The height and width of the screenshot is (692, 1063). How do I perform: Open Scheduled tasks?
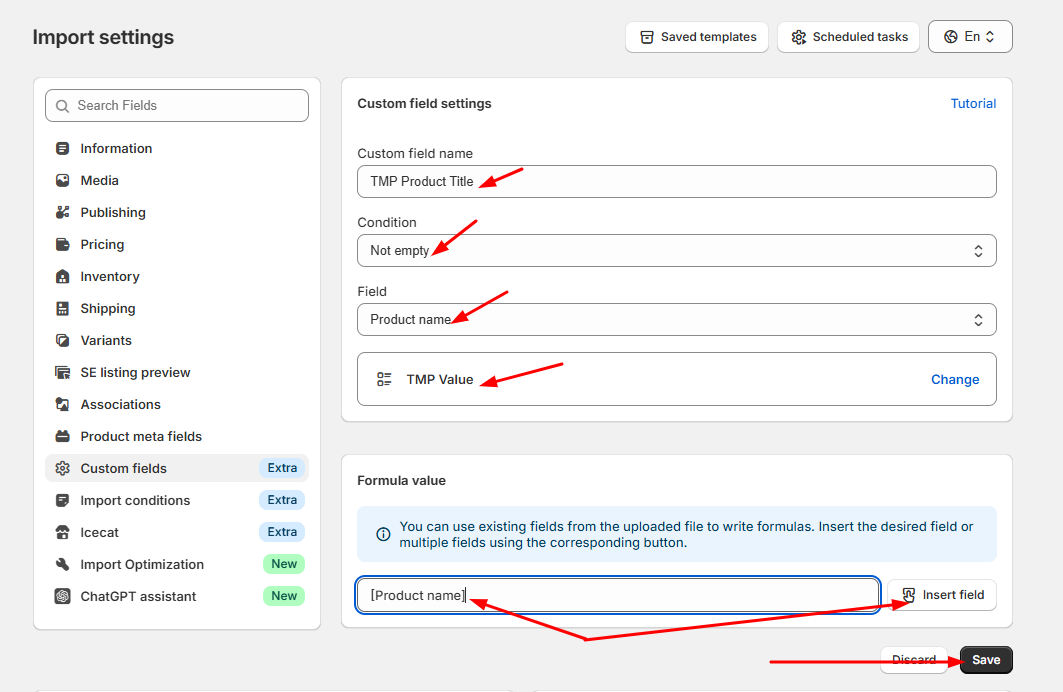pyautogui.click(x=848, y=37)
